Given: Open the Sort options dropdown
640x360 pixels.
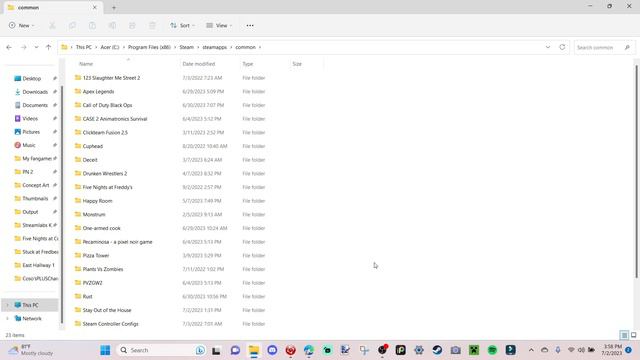Looking at the screenshot, I should click(x=182, y=26).
